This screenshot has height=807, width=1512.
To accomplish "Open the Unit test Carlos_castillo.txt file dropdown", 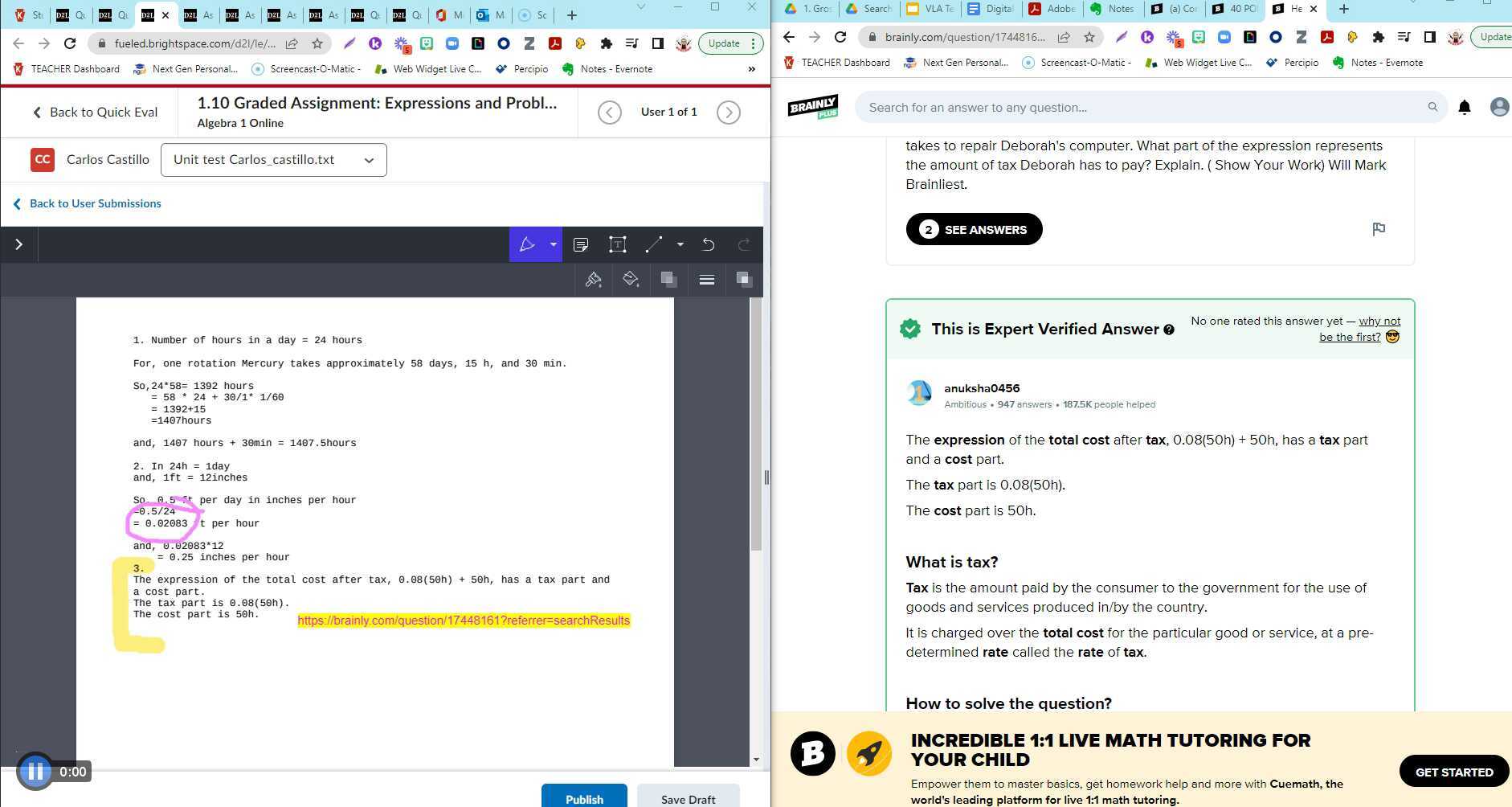I will point(273,159).
